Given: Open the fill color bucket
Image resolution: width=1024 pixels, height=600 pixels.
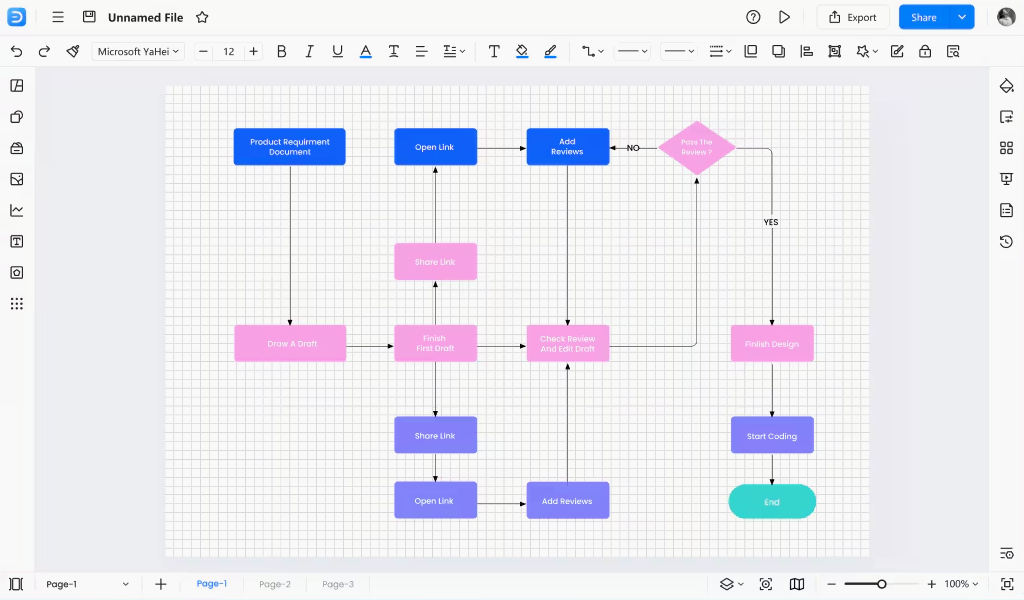Looking at the screenshot, I should tap(522, 52).
